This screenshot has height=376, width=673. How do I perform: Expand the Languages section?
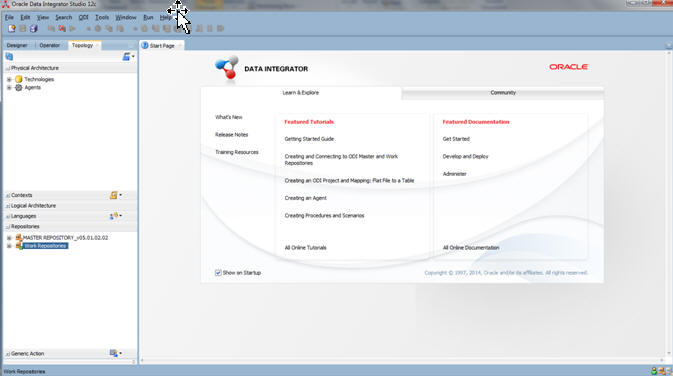click(x=7, y=216)
